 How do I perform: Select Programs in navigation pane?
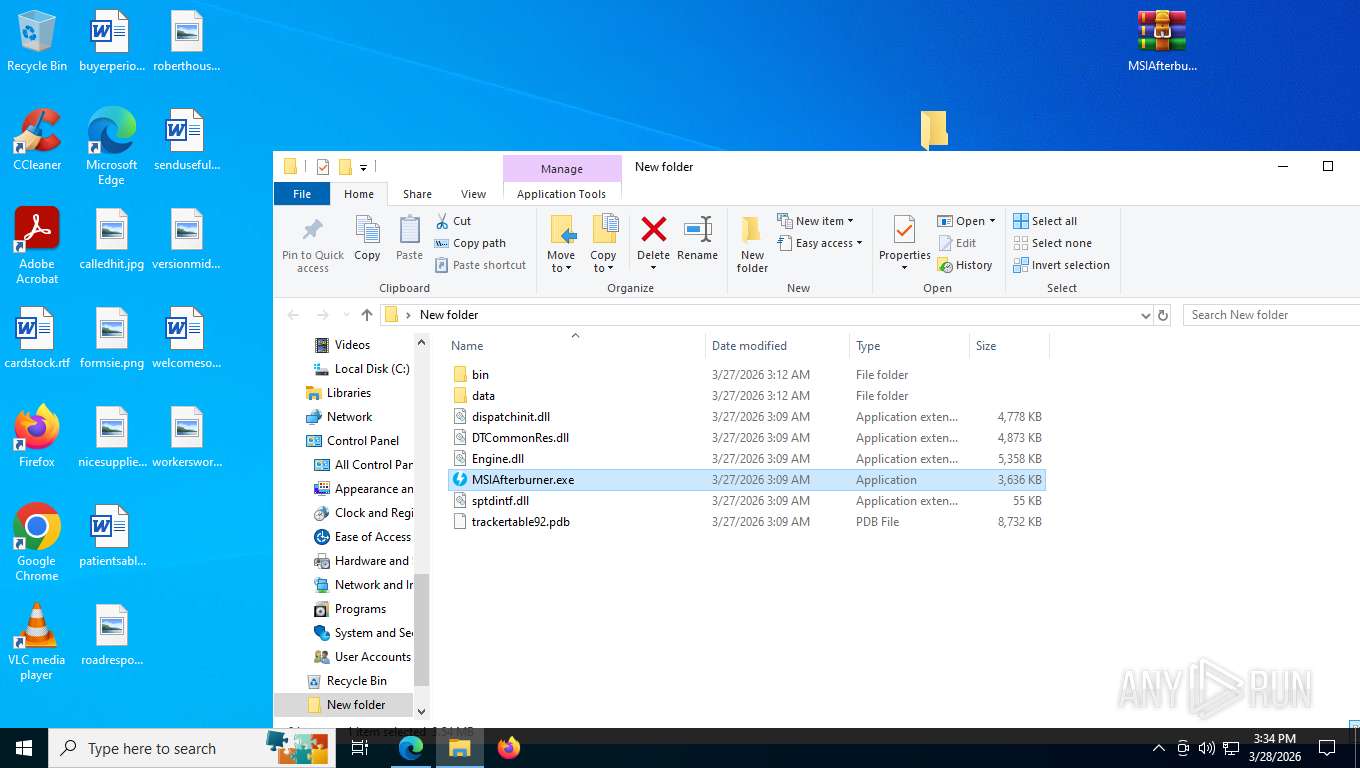tap(360, 609)
